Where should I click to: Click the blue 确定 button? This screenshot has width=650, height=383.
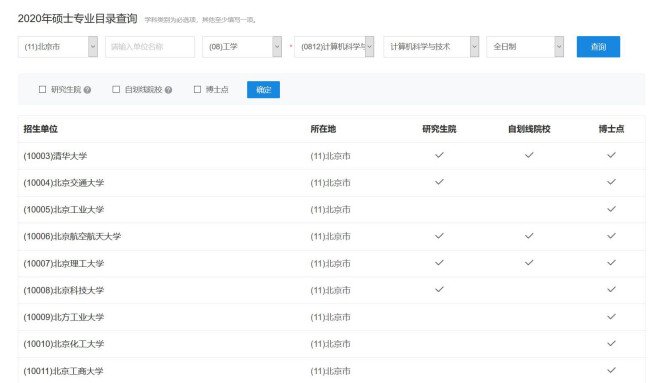coord(263,90)
